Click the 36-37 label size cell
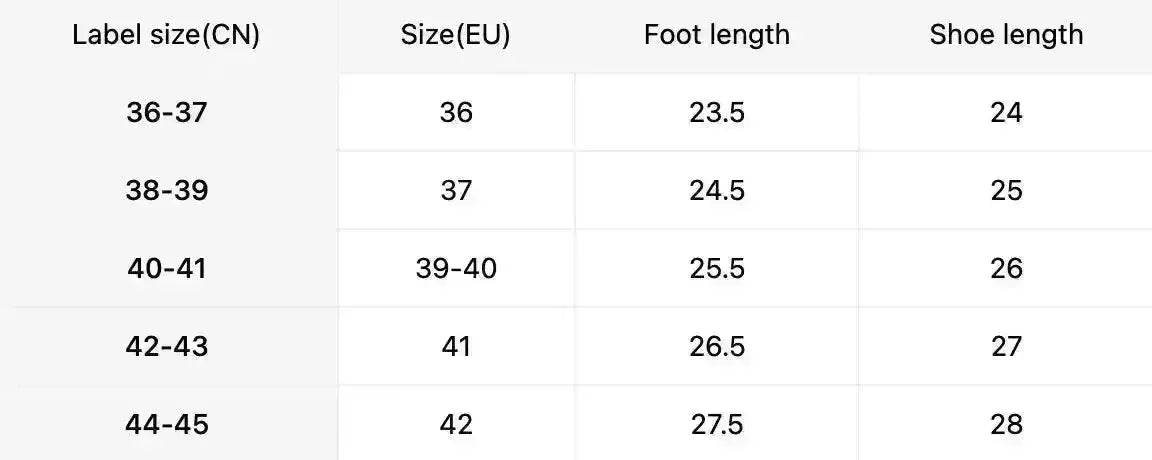 pos(167,112)
